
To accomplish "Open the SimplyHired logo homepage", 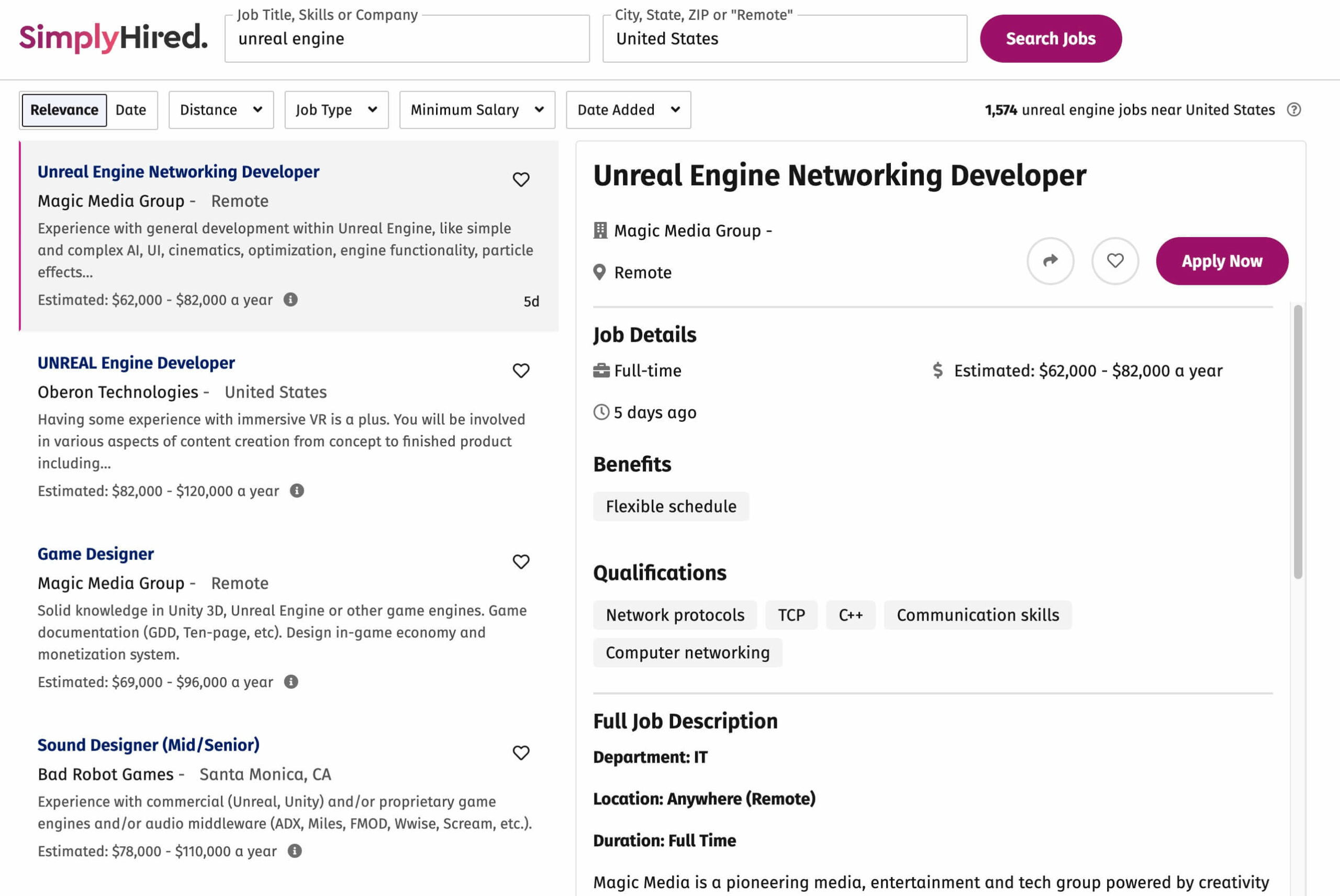I will 113,38.
